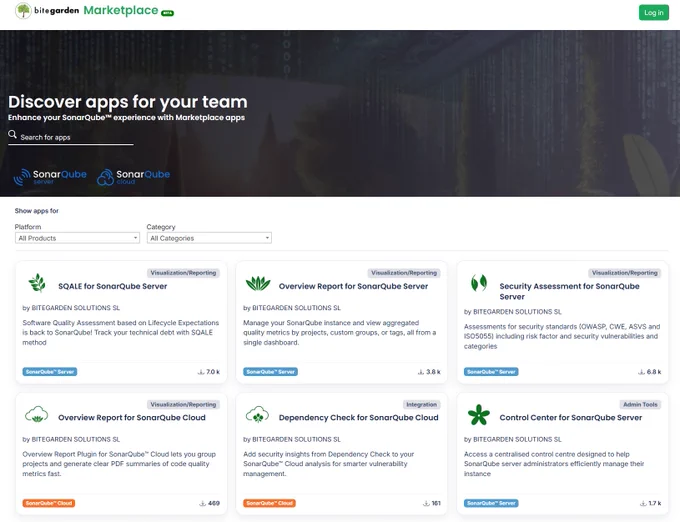Screen dimensions: 680x522
Task: Click the download icon showing 161
Action: (x=426, y=503)
